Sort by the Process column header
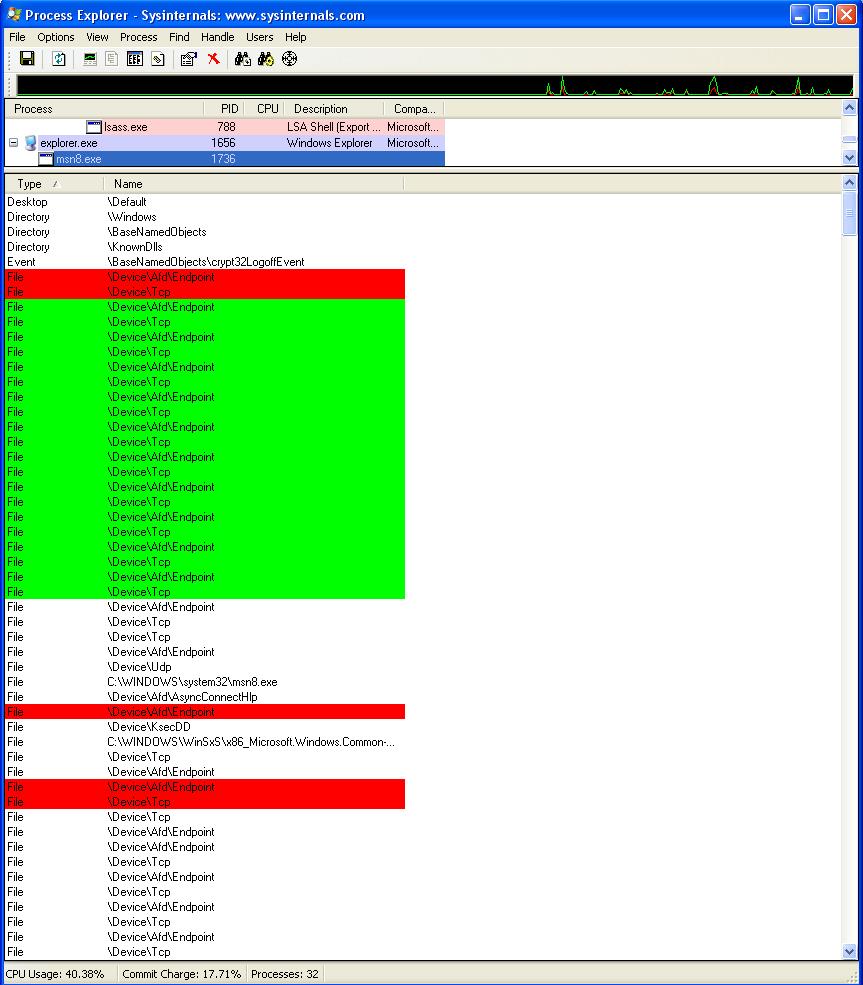863x985 pixels. pos(104,109)
